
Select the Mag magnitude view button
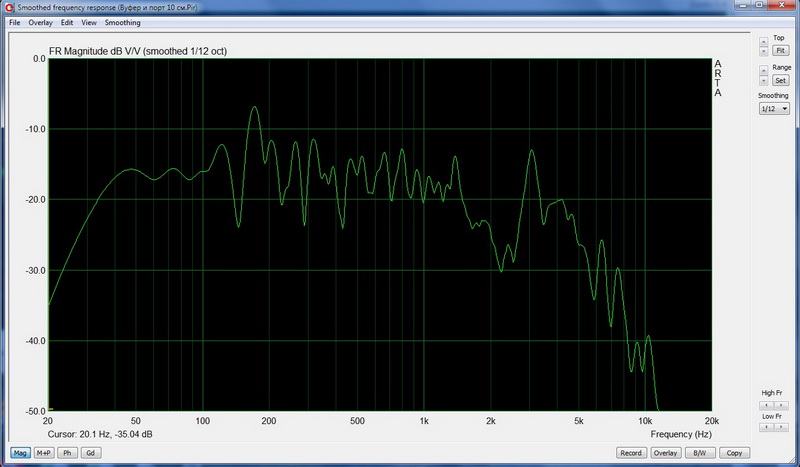point(20,453)
